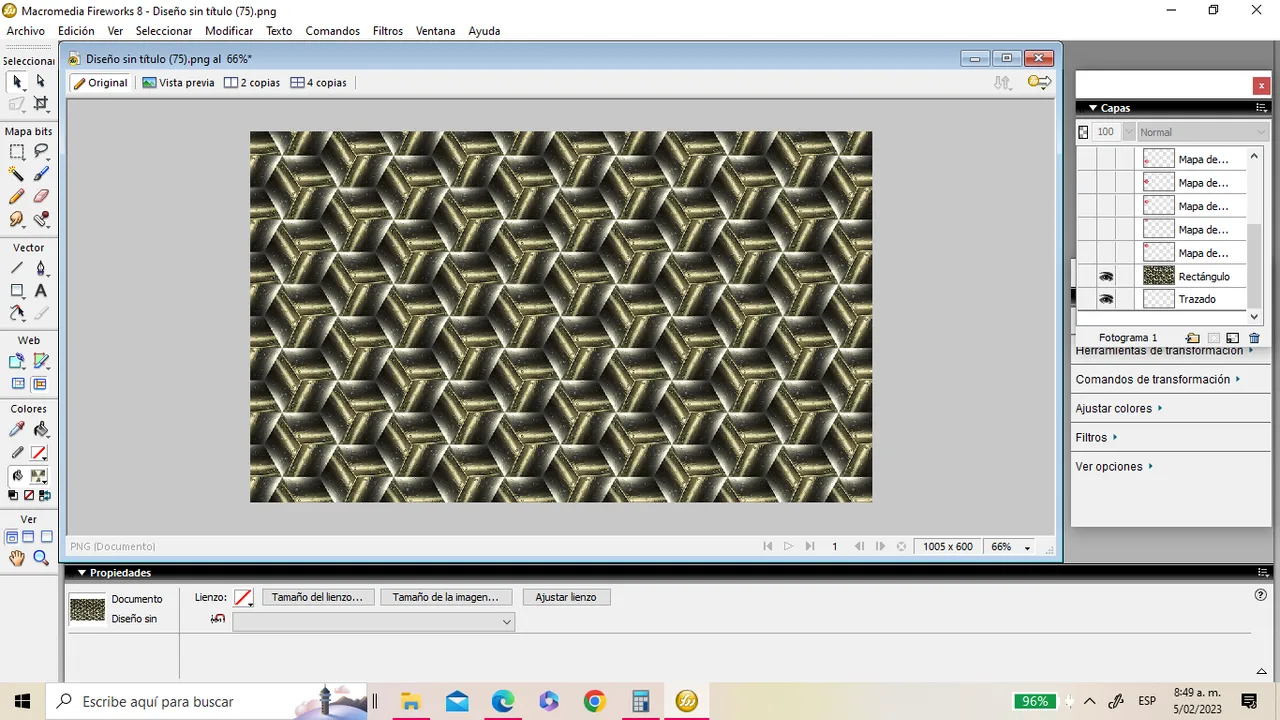Screen dimensions: 1280x720
Task: Open the canvas color swatch (Lienzo)
Action: (243, 598)
